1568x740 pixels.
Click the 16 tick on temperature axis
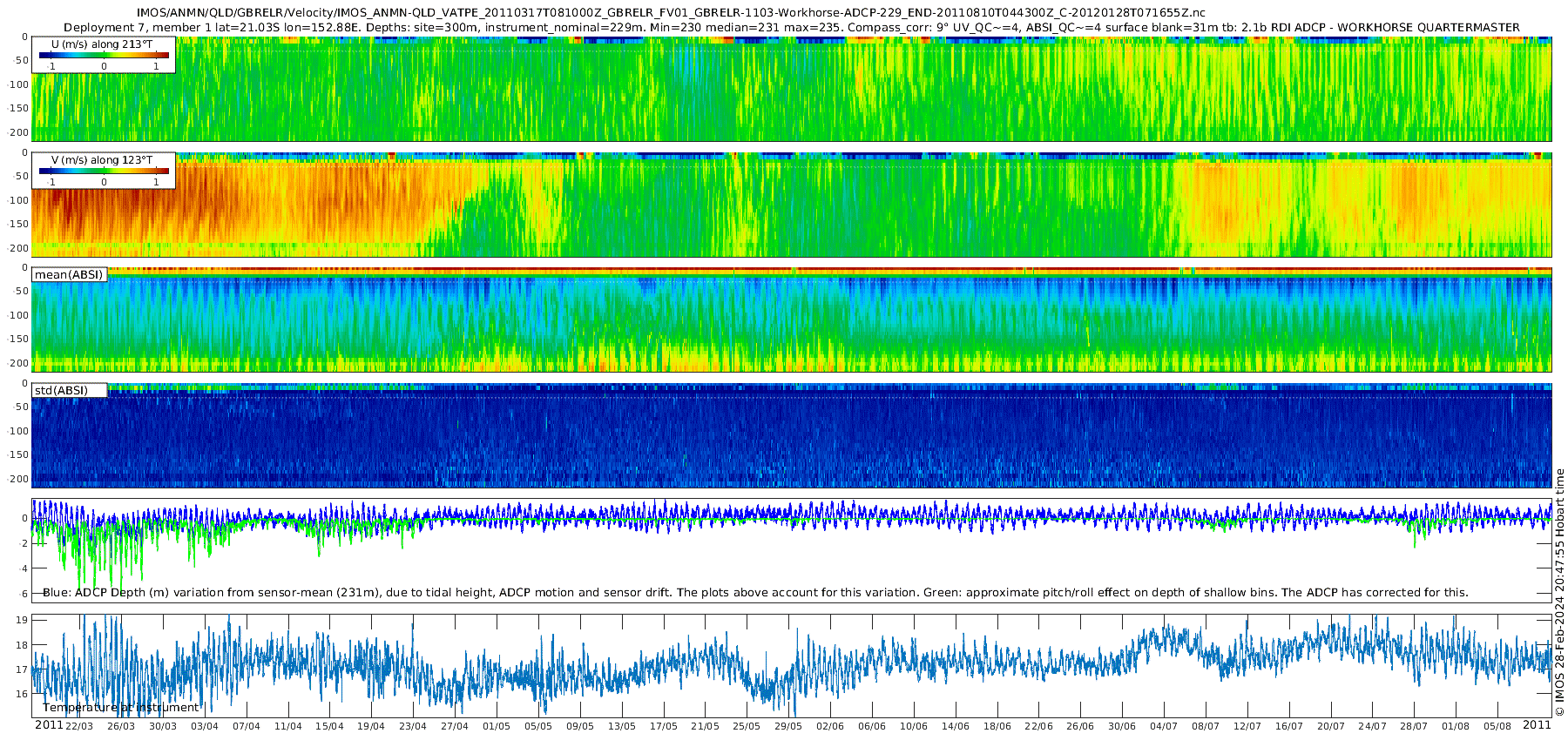click(23, 694)
